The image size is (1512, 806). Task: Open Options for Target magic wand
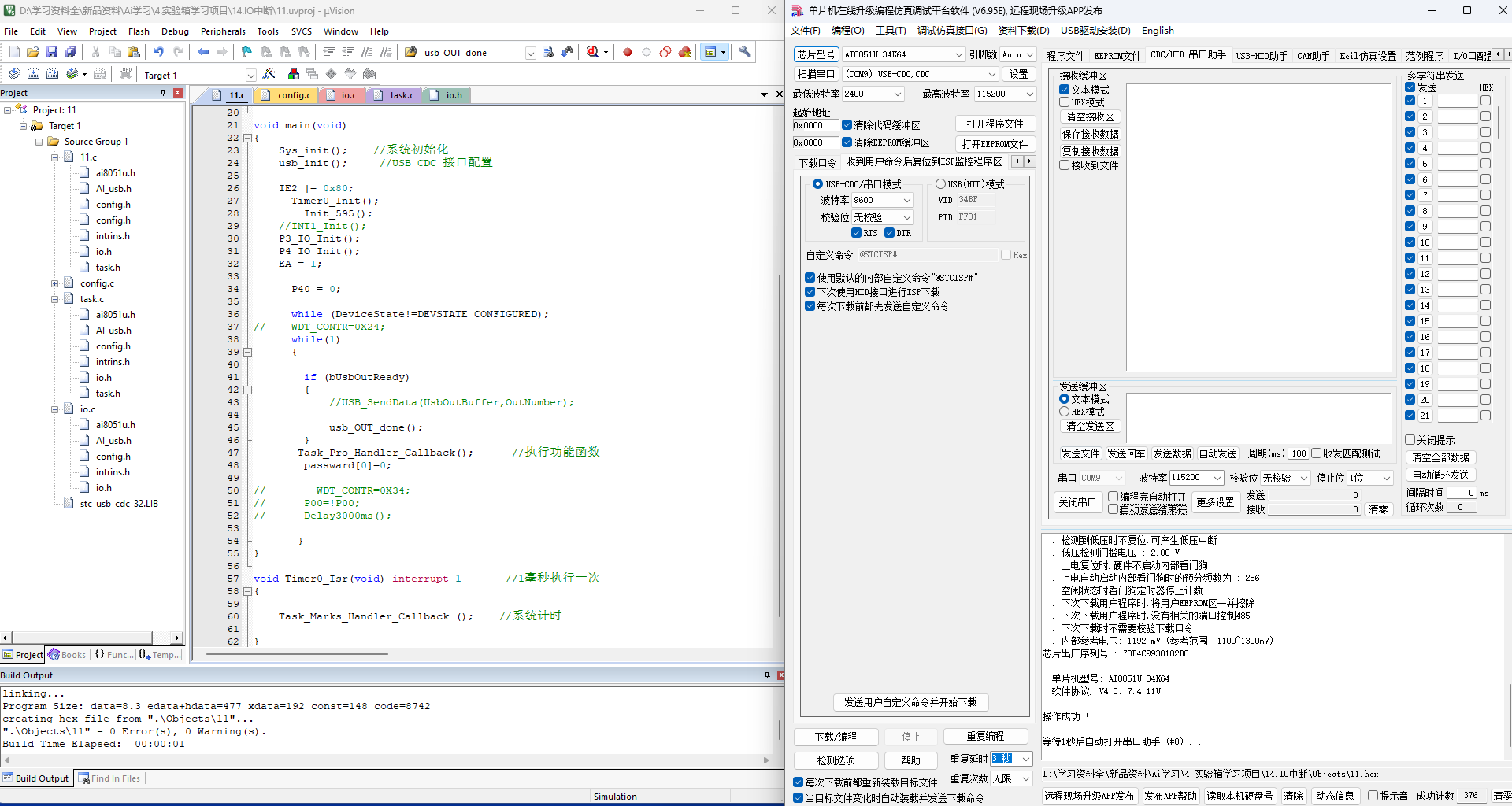click(269, 74)
